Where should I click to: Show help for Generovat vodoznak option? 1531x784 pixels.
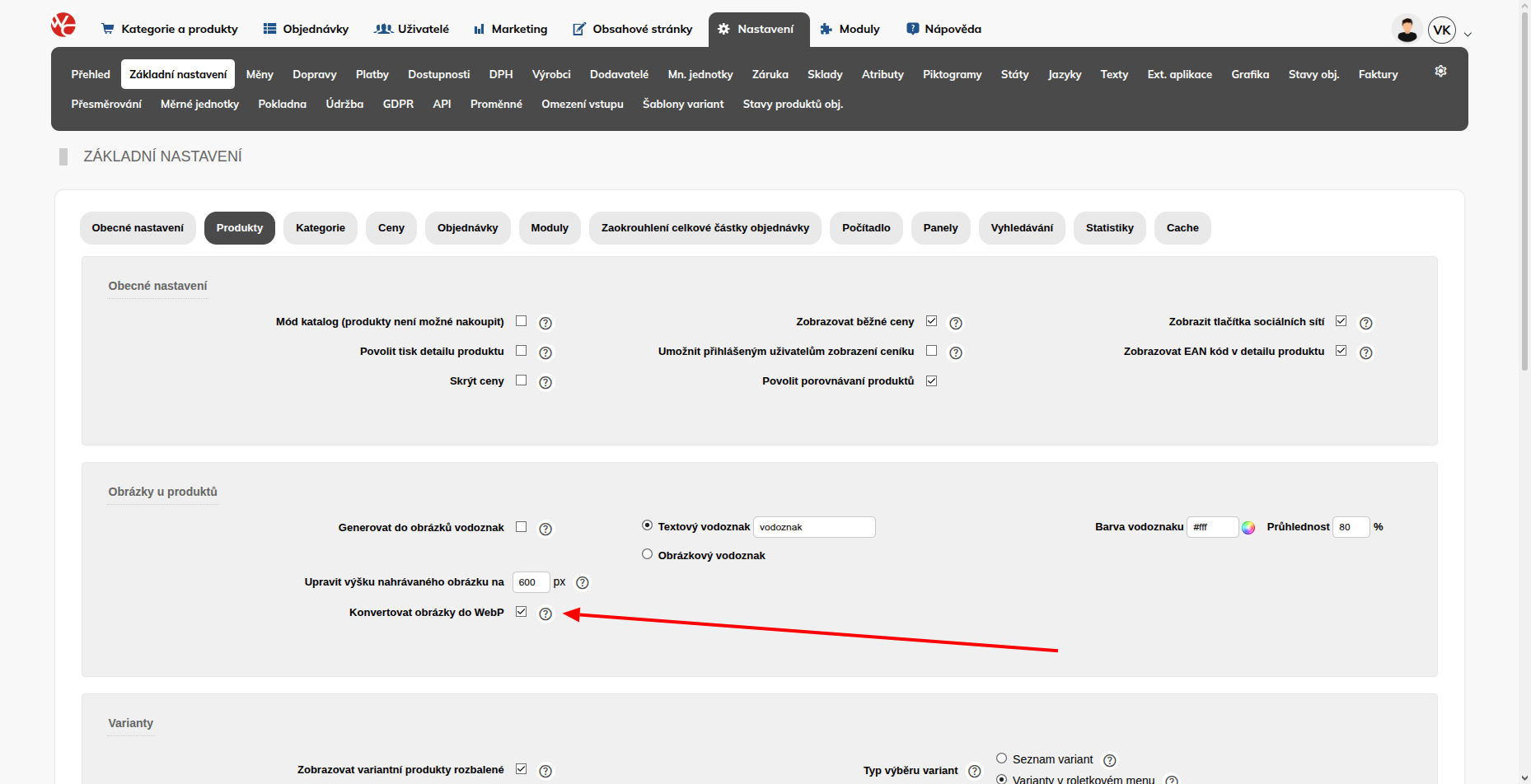545,529
